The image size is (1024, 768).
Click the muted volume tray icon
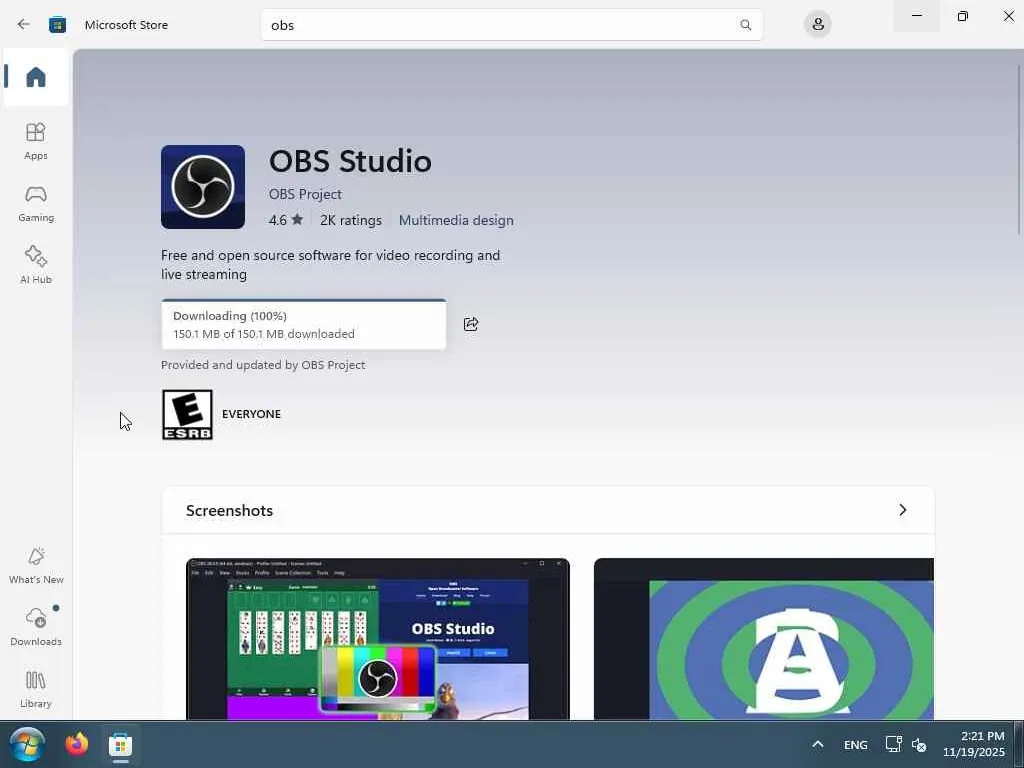click(x=920, y=744)
